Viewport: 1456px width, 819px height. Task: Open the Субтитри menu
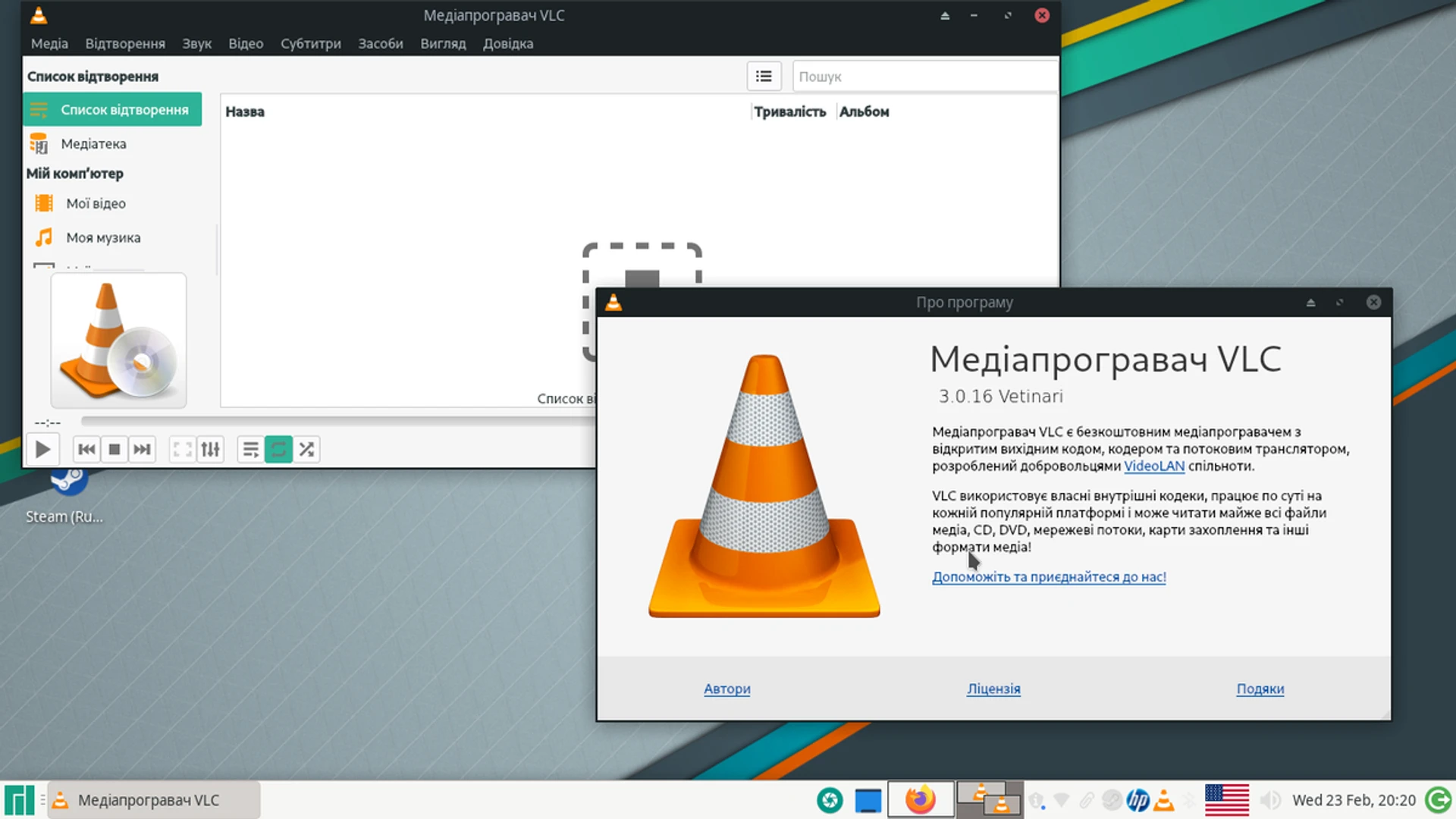point(311,44)
